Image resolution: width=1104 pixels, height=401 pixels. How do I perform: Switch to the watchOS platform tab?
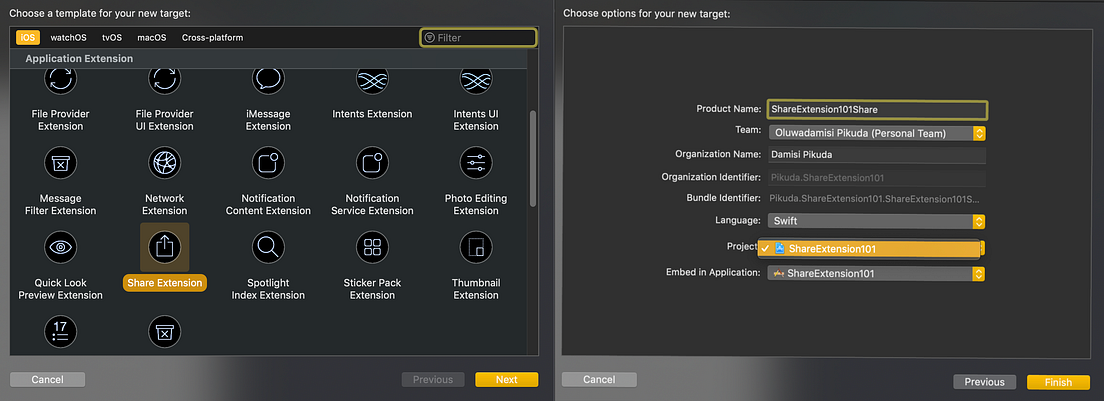tap(68, 37)
